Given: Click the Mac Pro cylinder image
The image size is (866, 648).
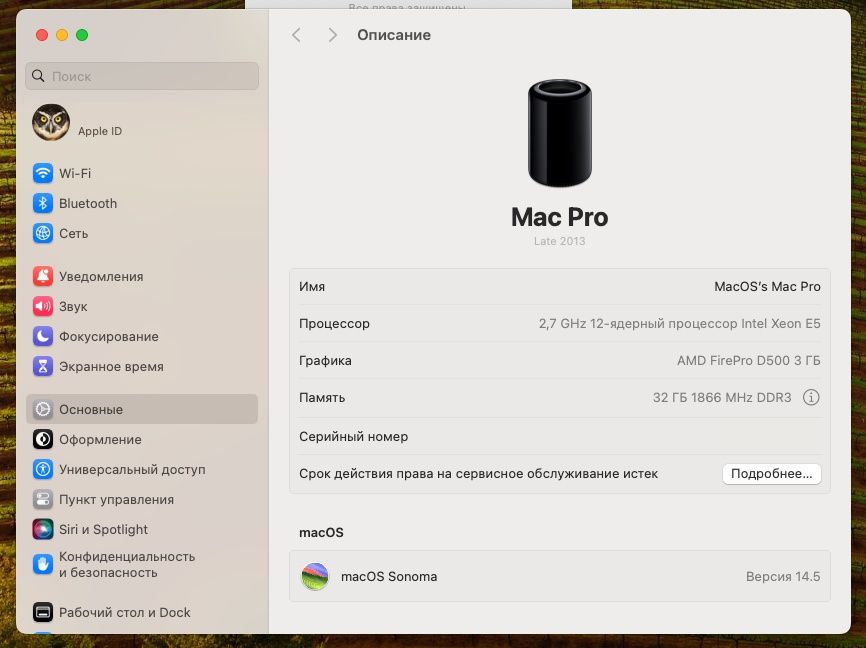Looking at the screenshot, I should pos(559,133).
